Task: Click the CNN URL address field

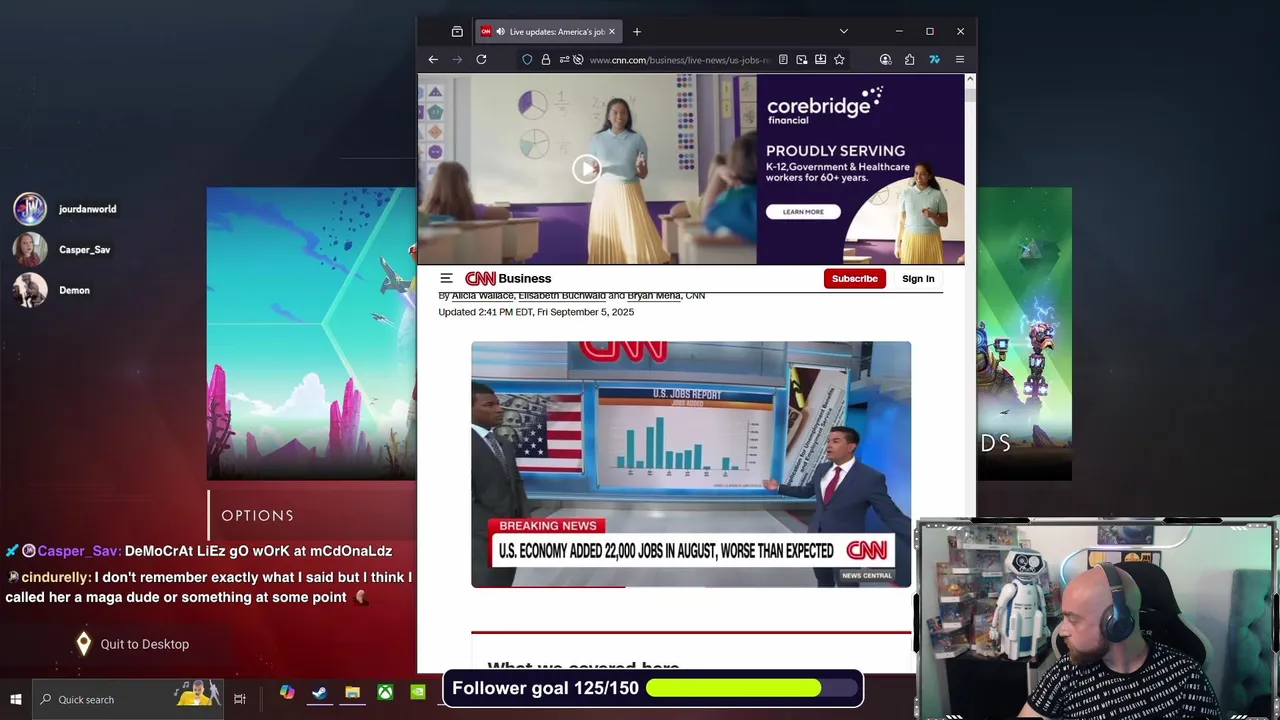Action: pos(678,60)
